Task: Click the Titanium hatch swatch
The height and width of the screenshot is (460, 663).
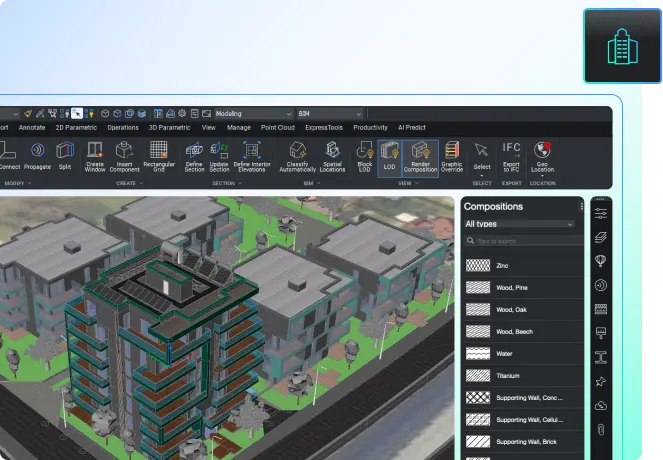Action: pyautogui.click(x=478, y=375)
